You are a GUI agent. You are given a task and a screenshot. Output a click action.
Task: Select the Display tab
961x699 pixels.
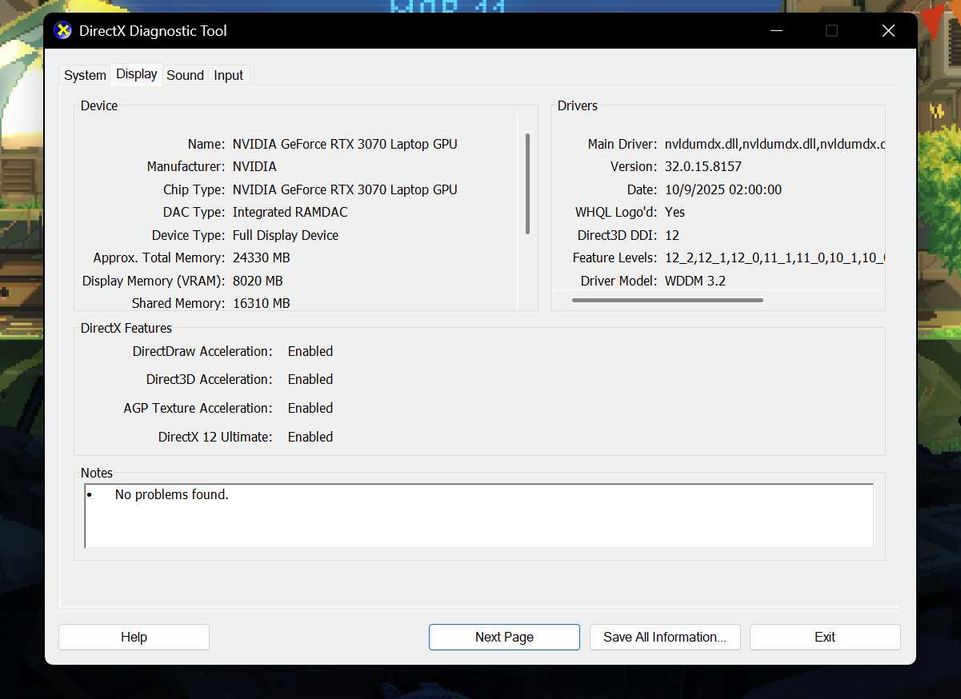point(136,74)
